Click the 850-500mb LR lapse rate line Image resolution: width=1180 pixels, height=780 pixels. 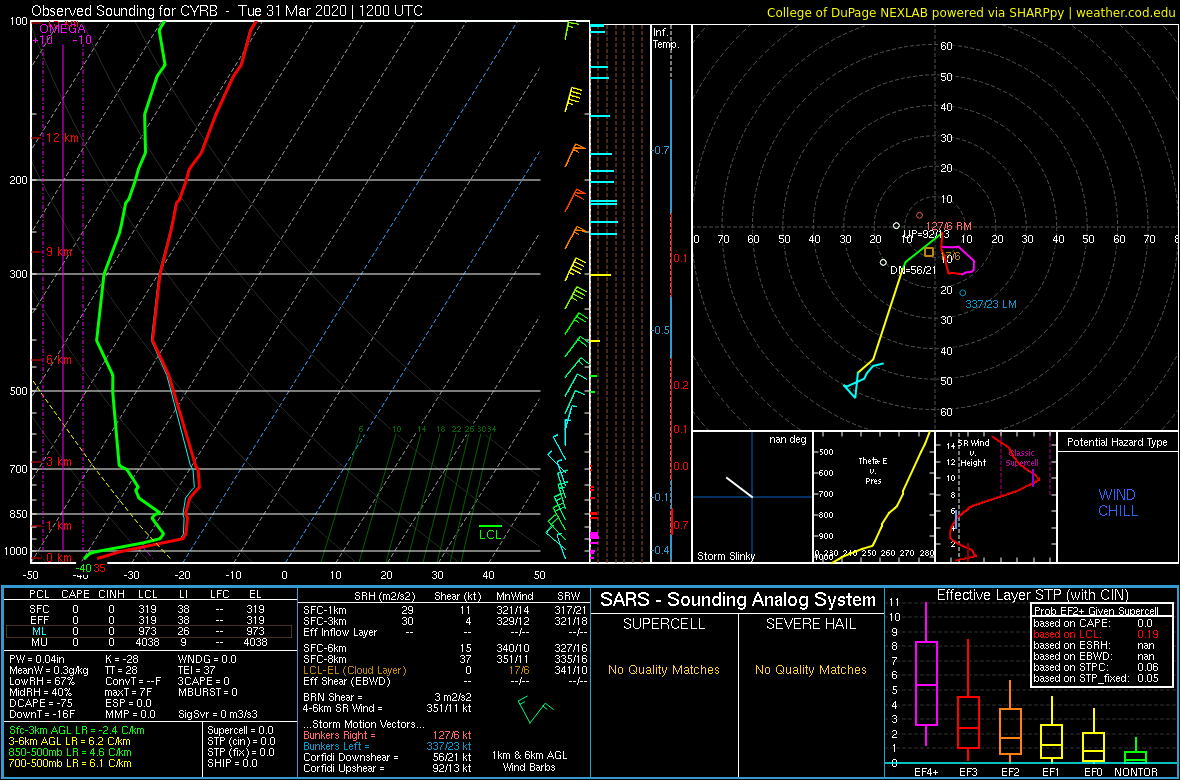[x=70, y=752]
